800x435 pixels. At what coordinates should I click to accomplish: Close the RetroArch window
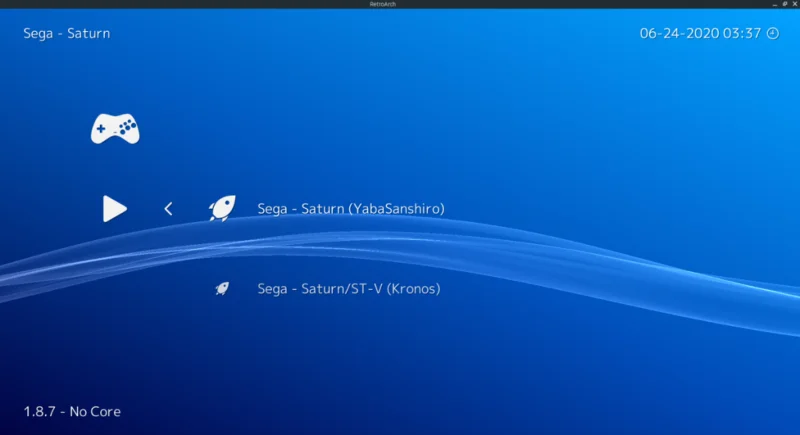tap(794, 4)
